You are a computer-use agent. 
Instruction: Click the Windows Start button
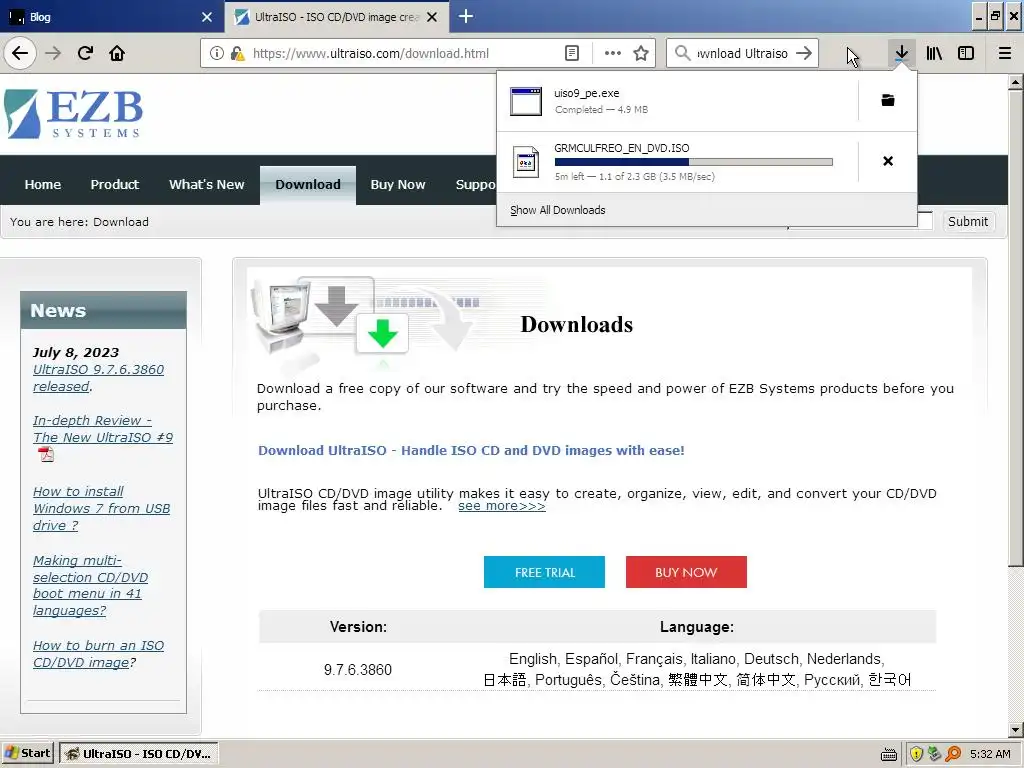point(27,754)
